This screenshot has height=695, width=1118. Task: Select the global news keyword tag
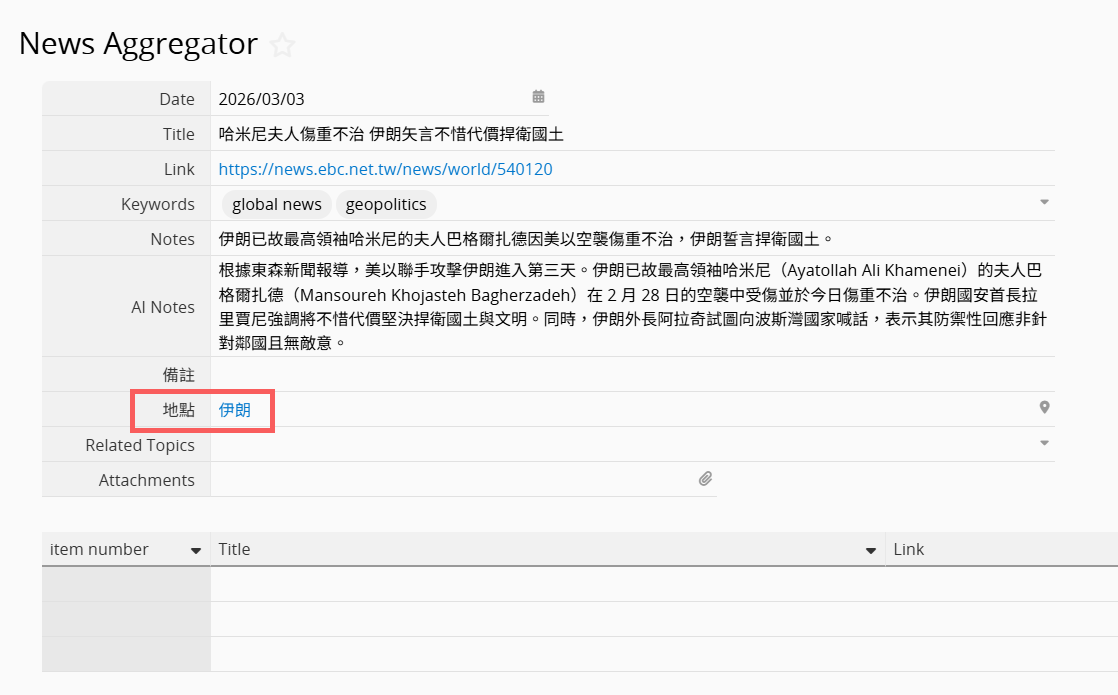[277, 204]
